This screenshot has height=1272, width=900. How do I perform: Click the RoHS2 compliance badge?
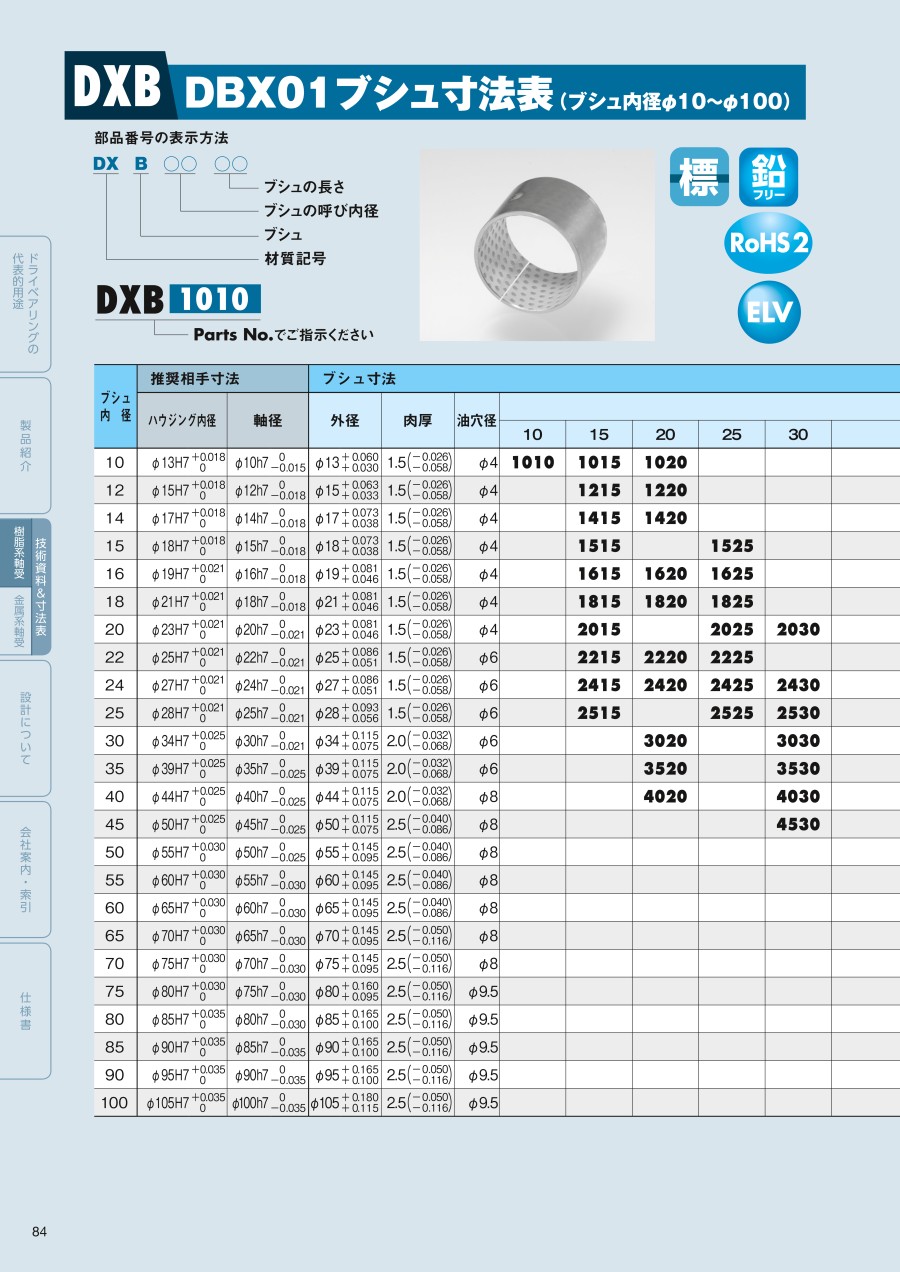click(768, 243)
